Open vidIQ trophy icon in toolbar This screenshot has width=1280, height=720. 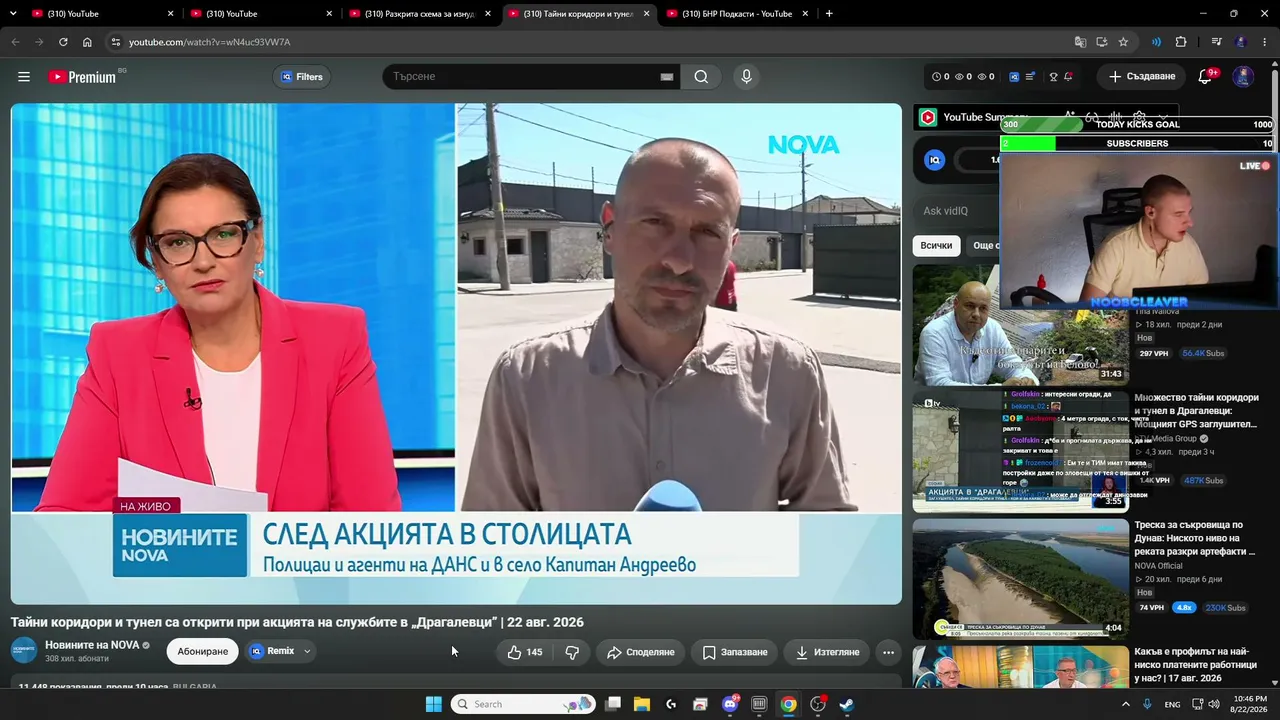coord(1053,77)
